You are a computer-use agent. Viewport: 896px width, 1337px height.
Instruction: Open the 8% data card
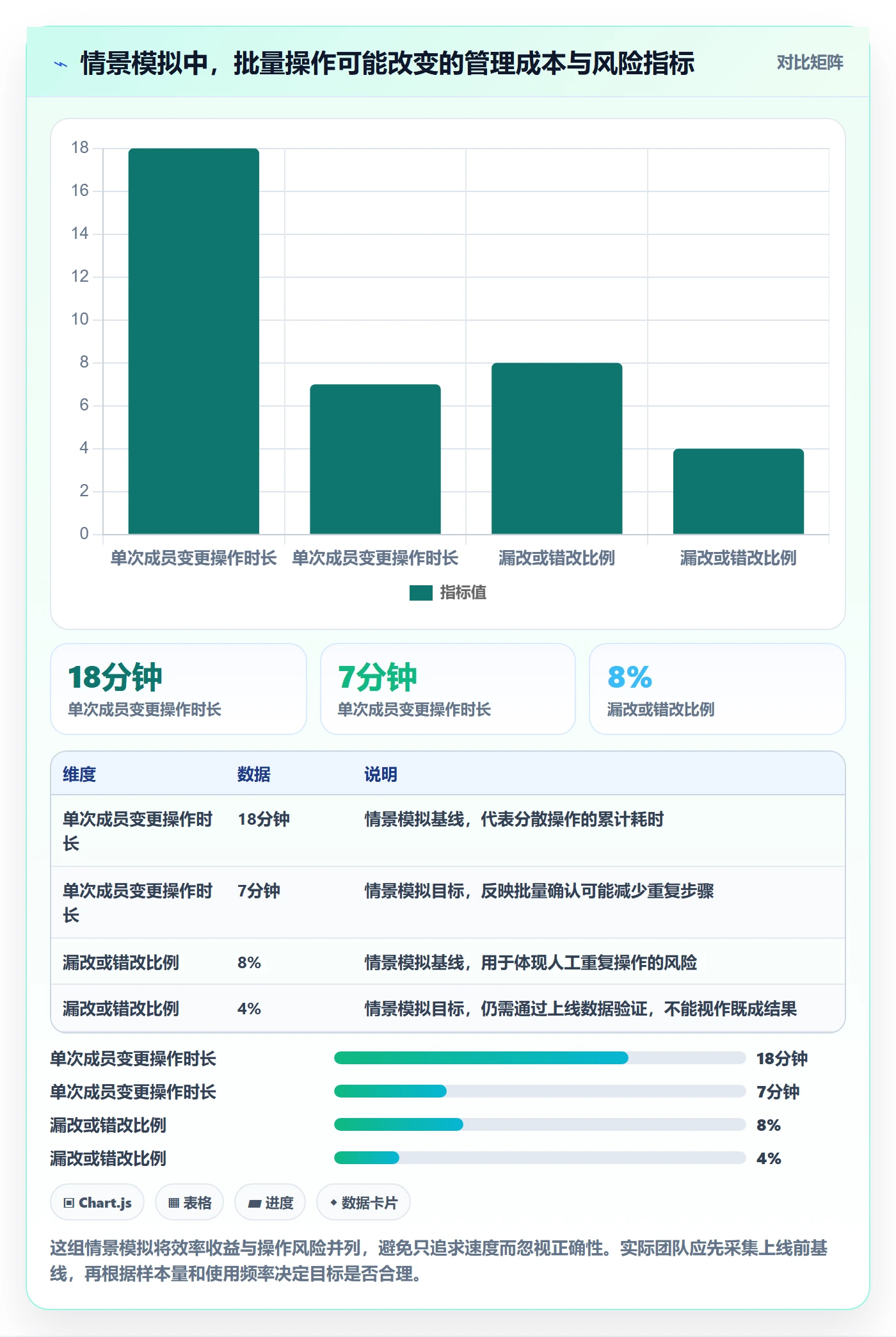717,689
